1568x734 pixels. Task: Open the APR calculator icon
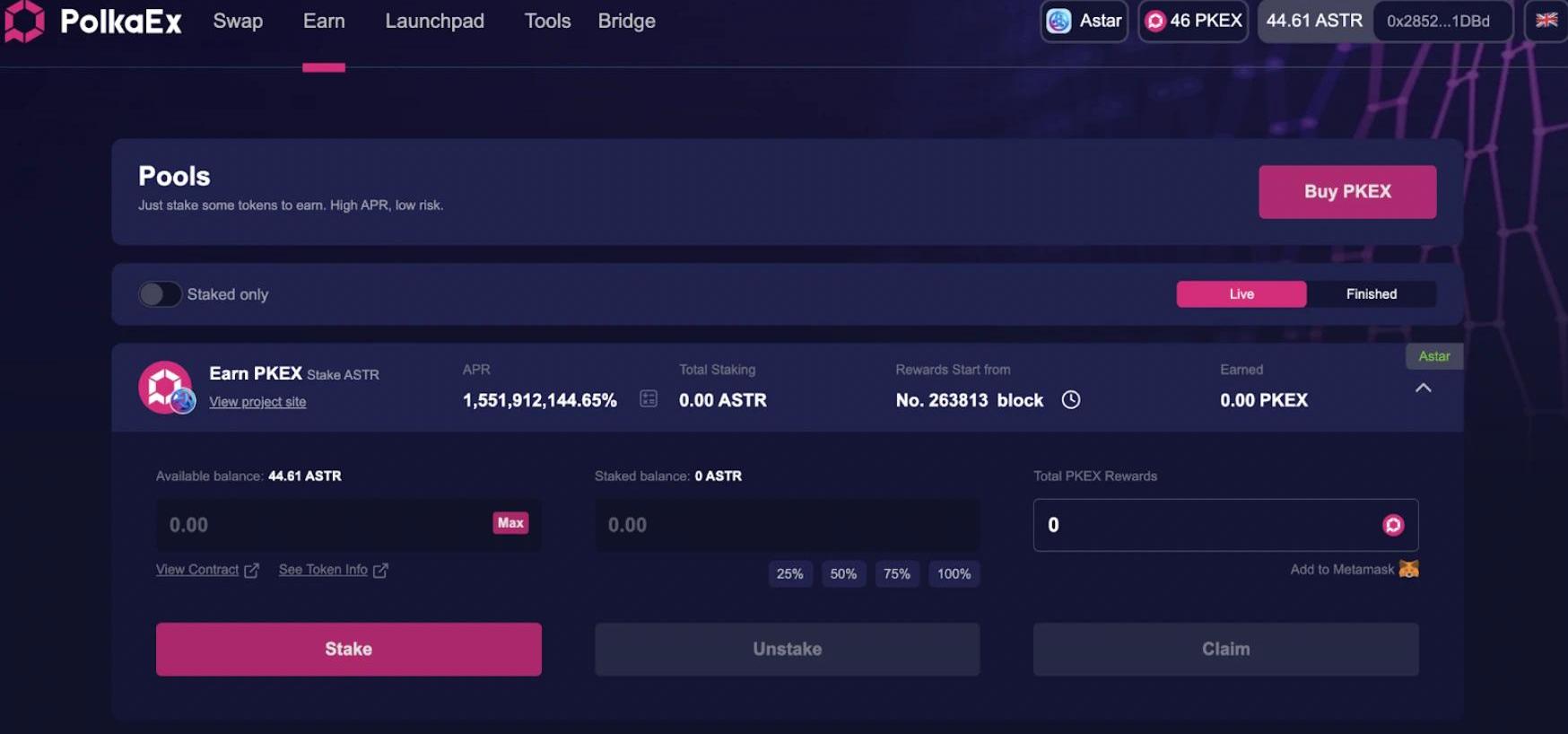click(x=649, y=399)
